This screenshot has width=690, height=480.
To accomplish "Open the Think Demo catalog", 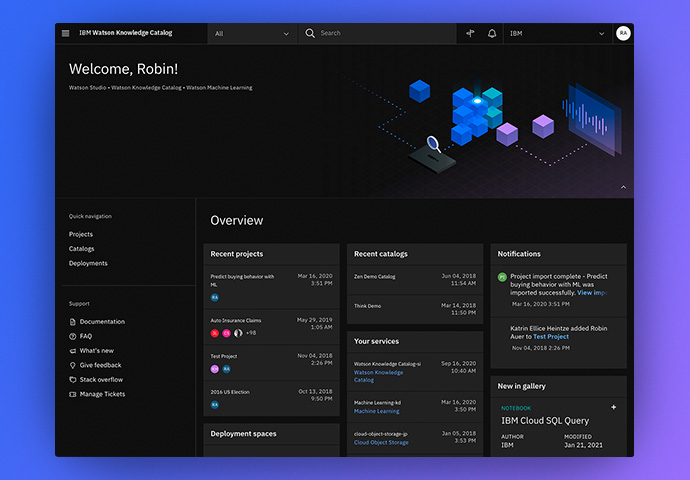I will point(367,306).
